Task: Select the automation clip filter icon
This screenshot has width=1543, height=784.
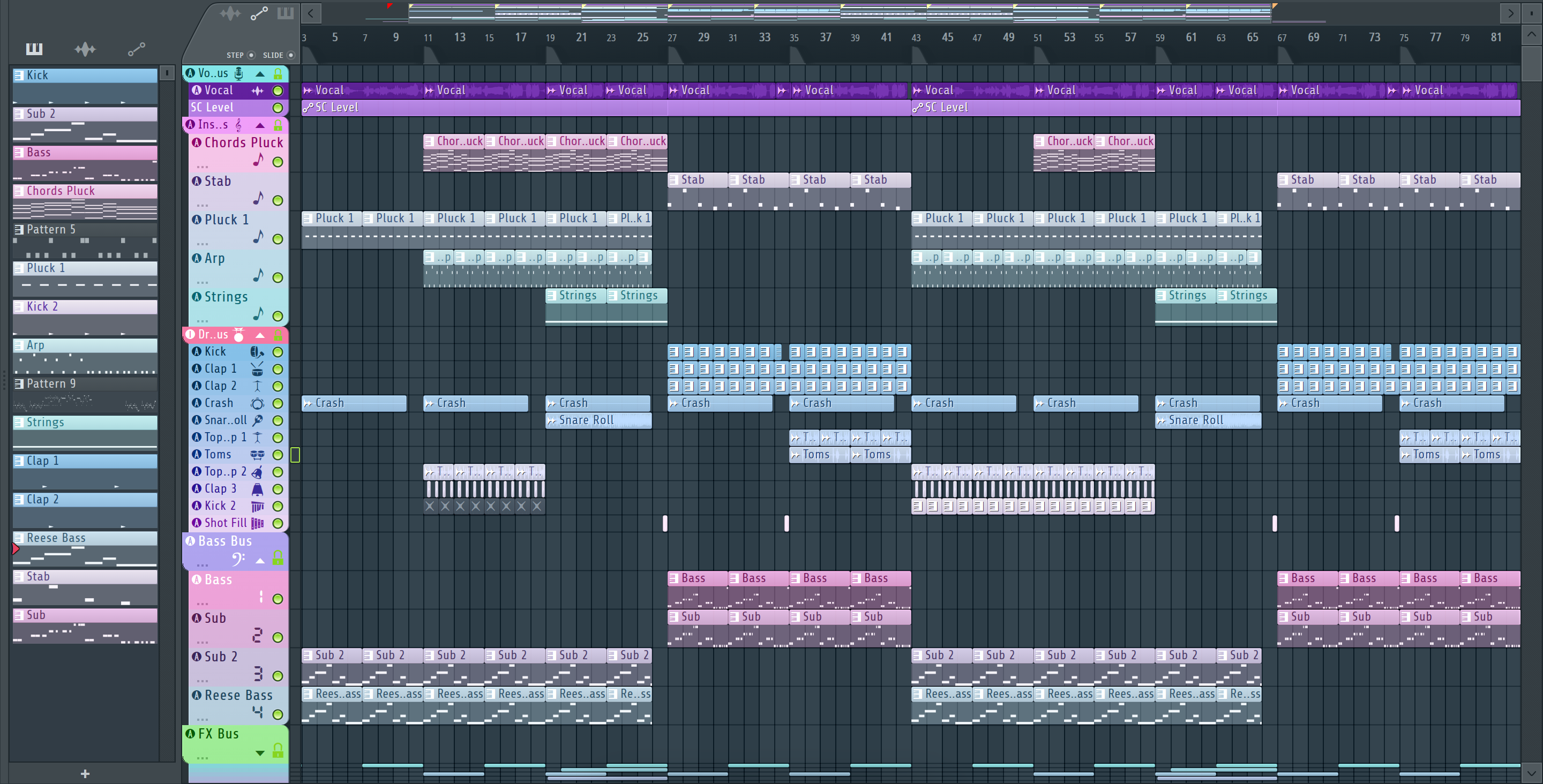Action: 136,49
